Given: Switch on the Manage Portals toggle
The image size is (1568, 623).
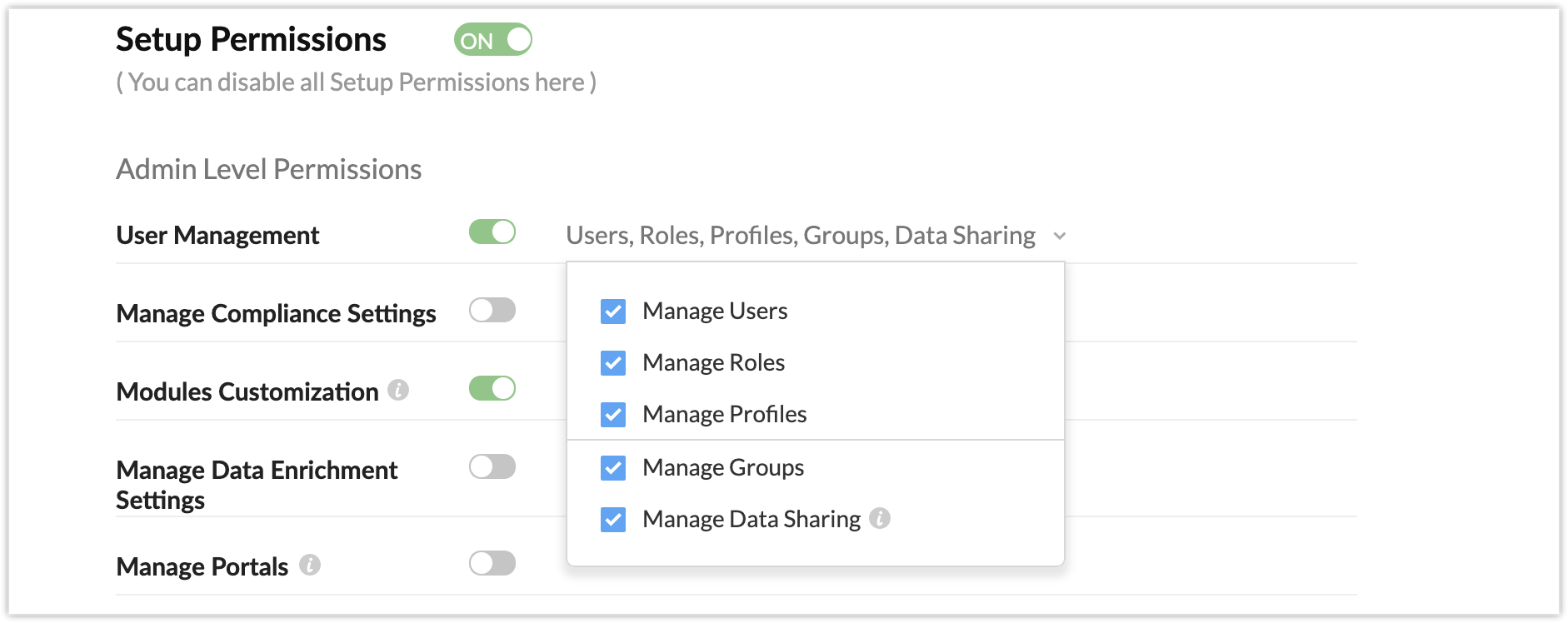Looking at the screenshot, I should pyautogui.click(x=492, y=564).
